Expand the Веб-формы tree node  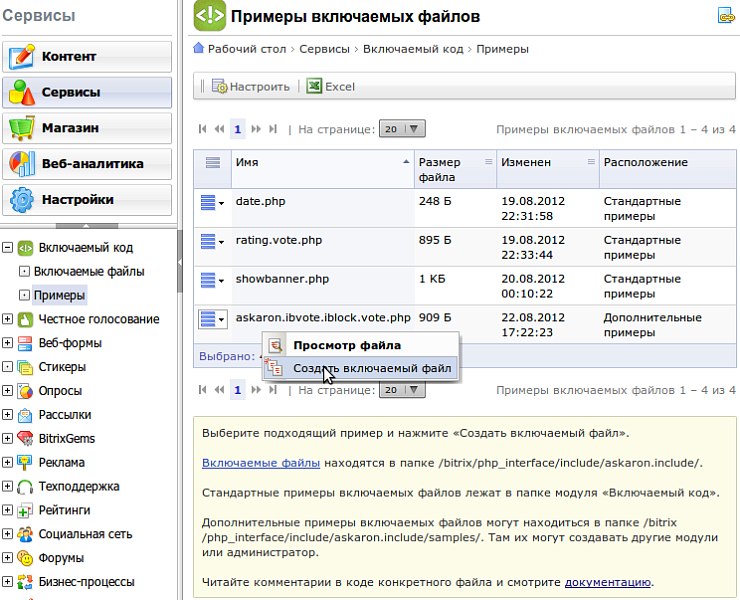(x=8, y=343)
